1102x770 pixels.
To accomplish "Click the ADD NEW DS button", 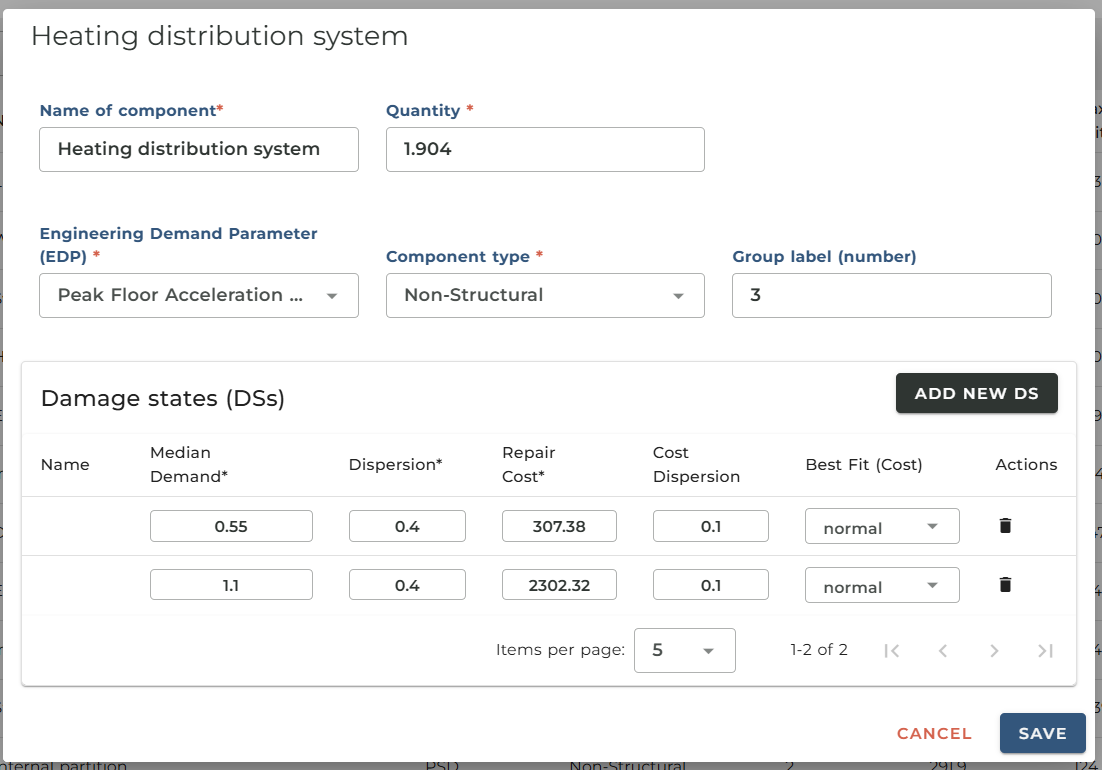I will coord(976,393).
